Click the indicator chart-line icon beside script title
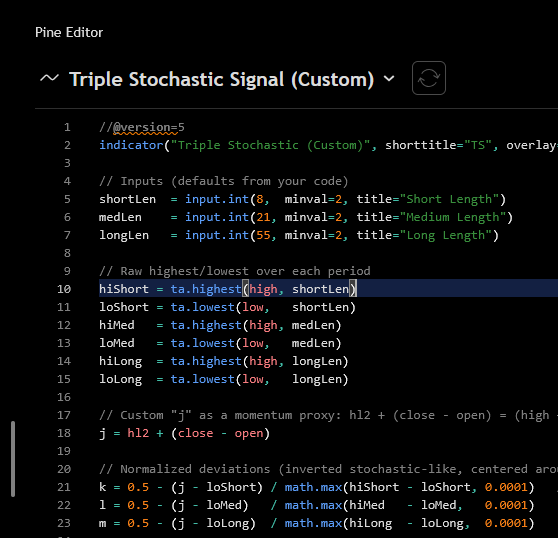This screenshot has height=538, width=558. 49,78
